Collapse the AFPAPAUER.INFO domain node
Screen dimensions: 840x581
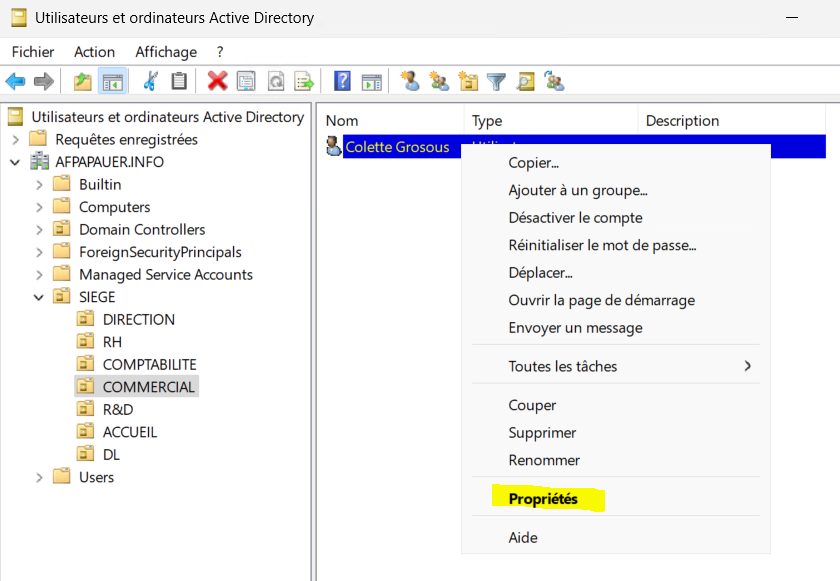coord(15,162)
